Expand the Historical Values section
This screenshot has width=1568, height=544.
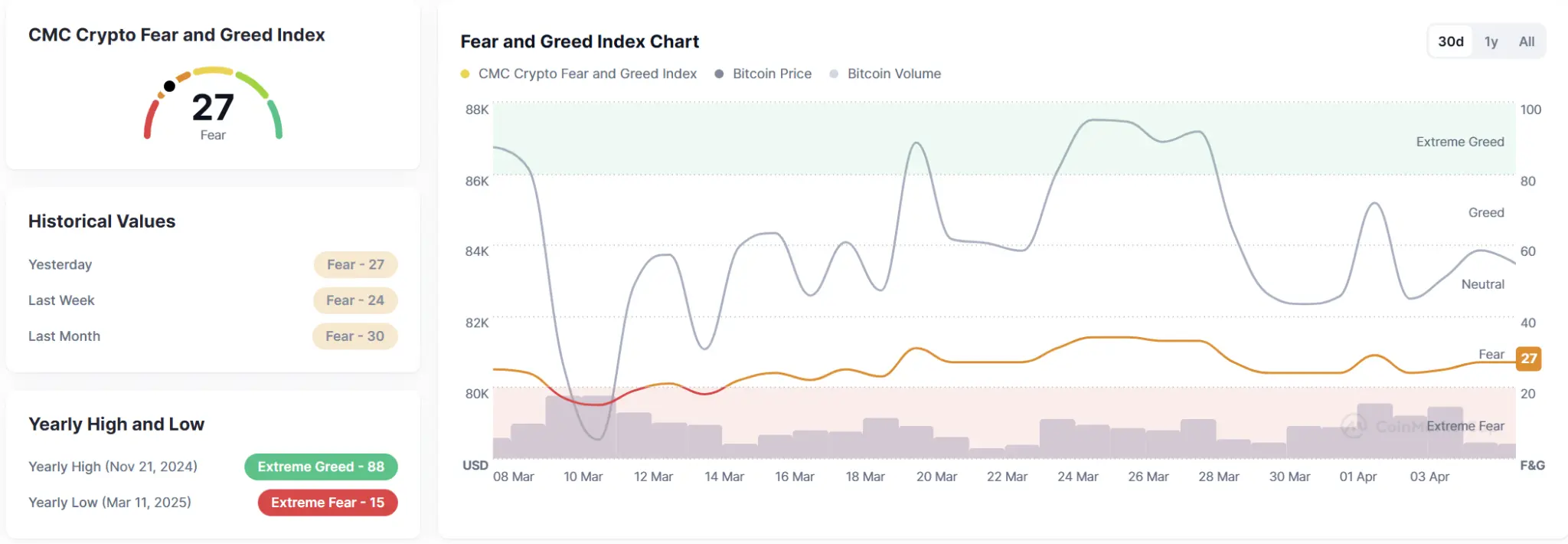(x=102, y=221)
